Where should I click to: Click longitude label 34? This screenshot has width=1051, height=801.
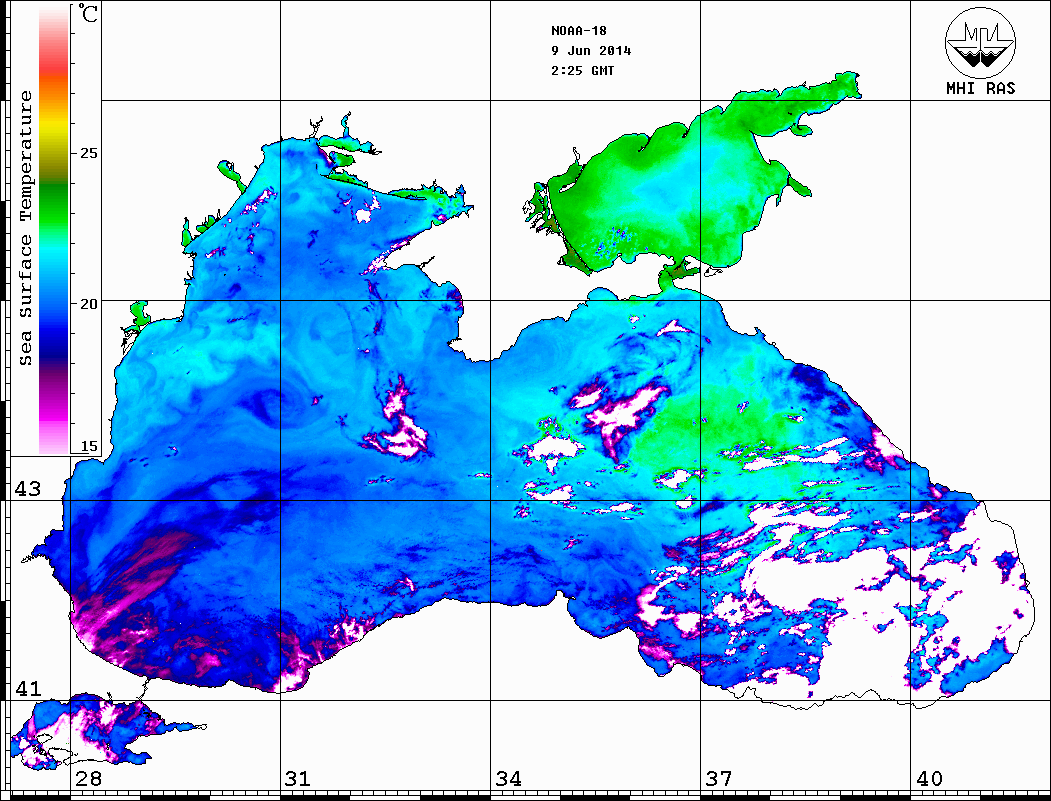509,779
